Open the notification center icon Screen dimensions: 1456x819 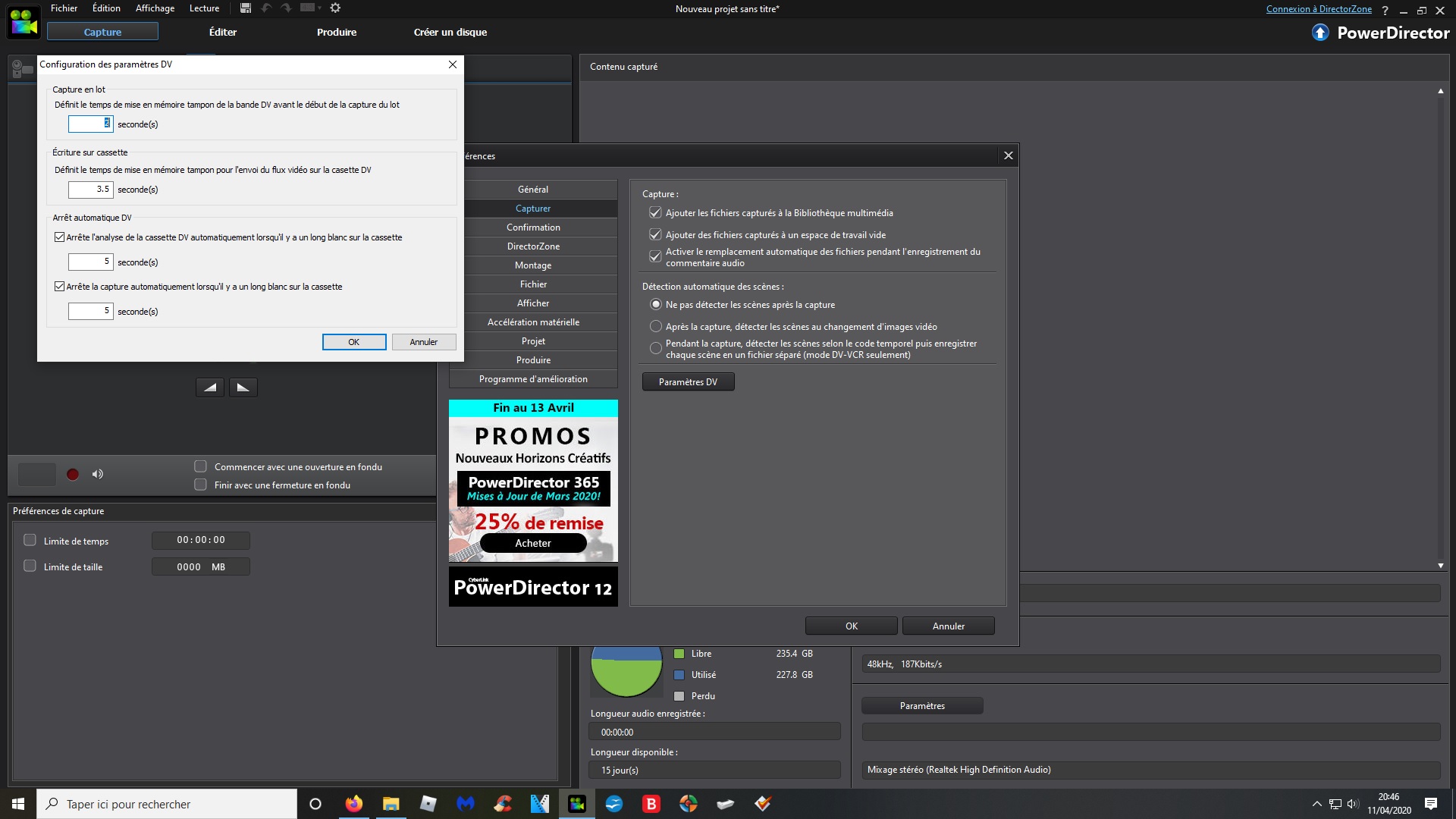1431,804
